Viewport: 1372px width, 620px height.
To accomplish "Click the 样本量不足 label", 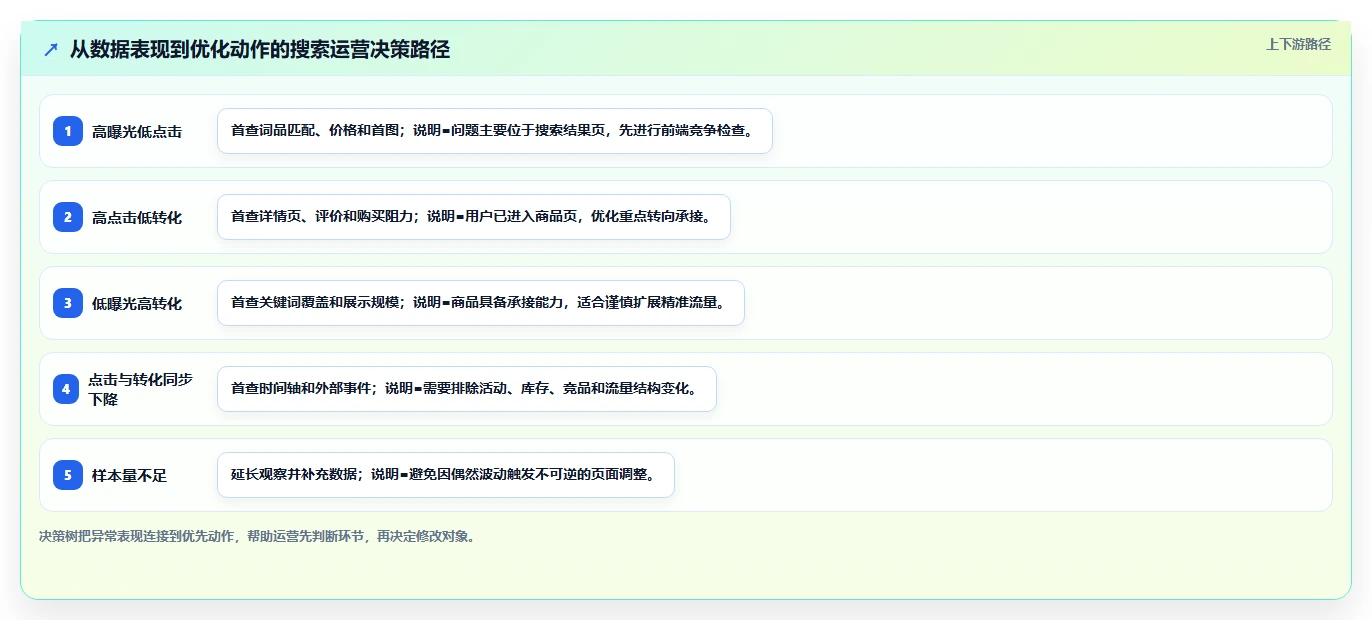I will tap(130, 475).
